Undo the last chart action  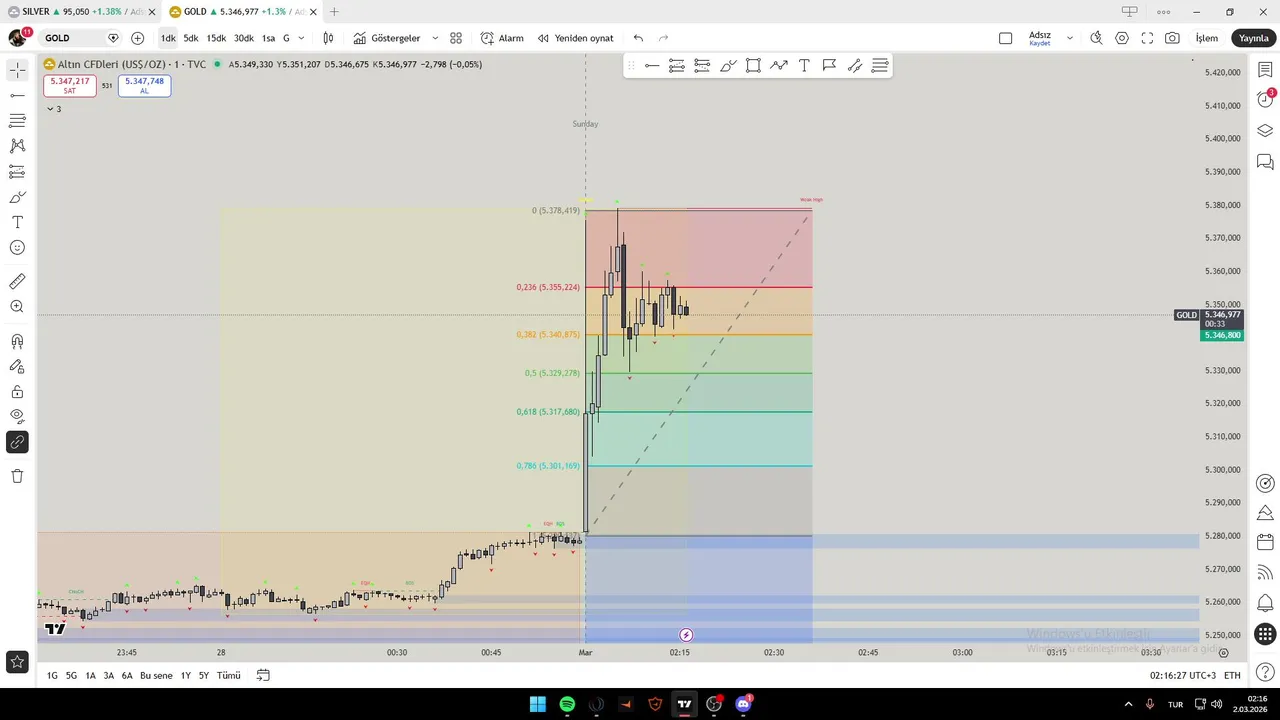(x=638, y=38)
